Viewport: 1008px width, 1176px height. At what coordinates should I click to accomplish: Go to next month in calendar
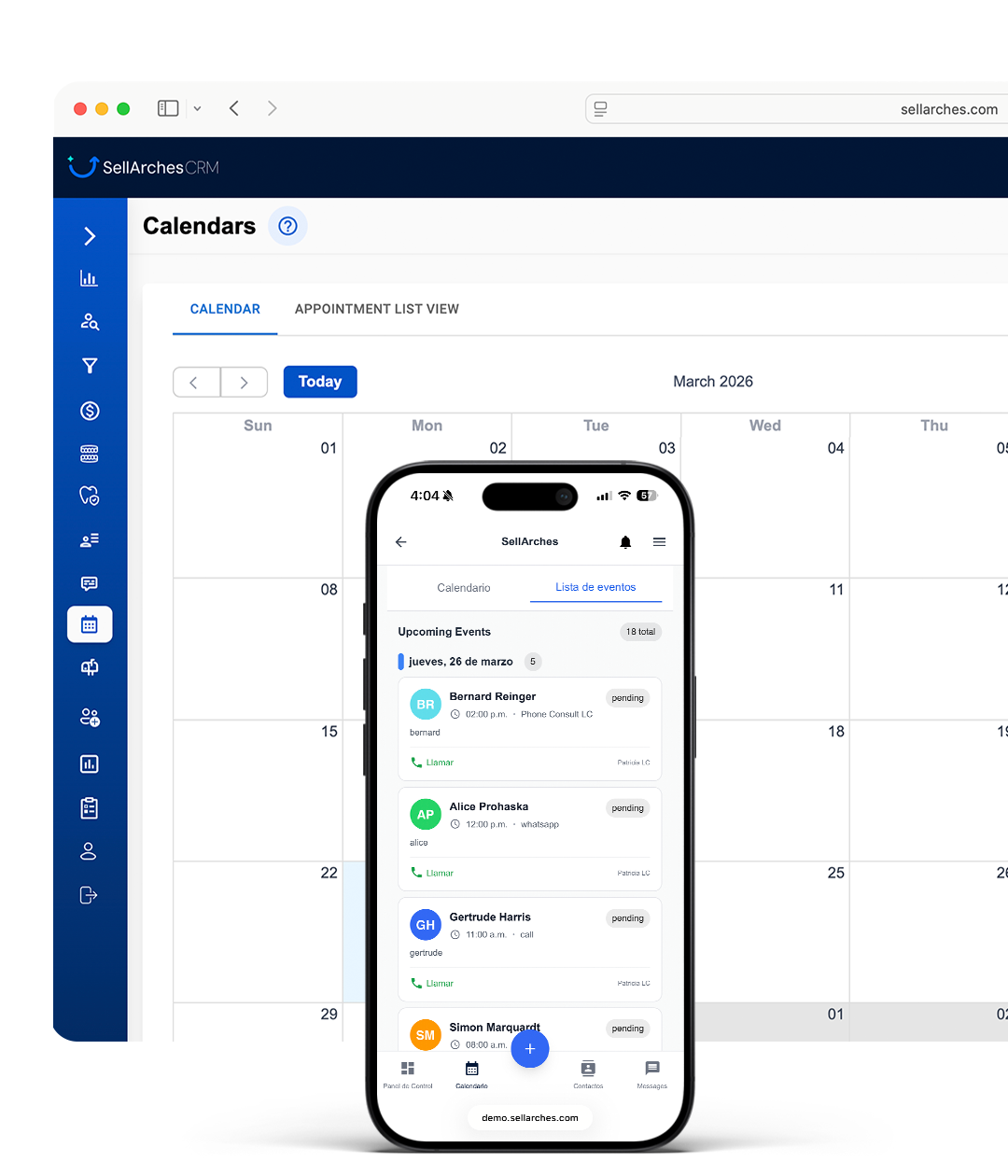coord(245,382)
